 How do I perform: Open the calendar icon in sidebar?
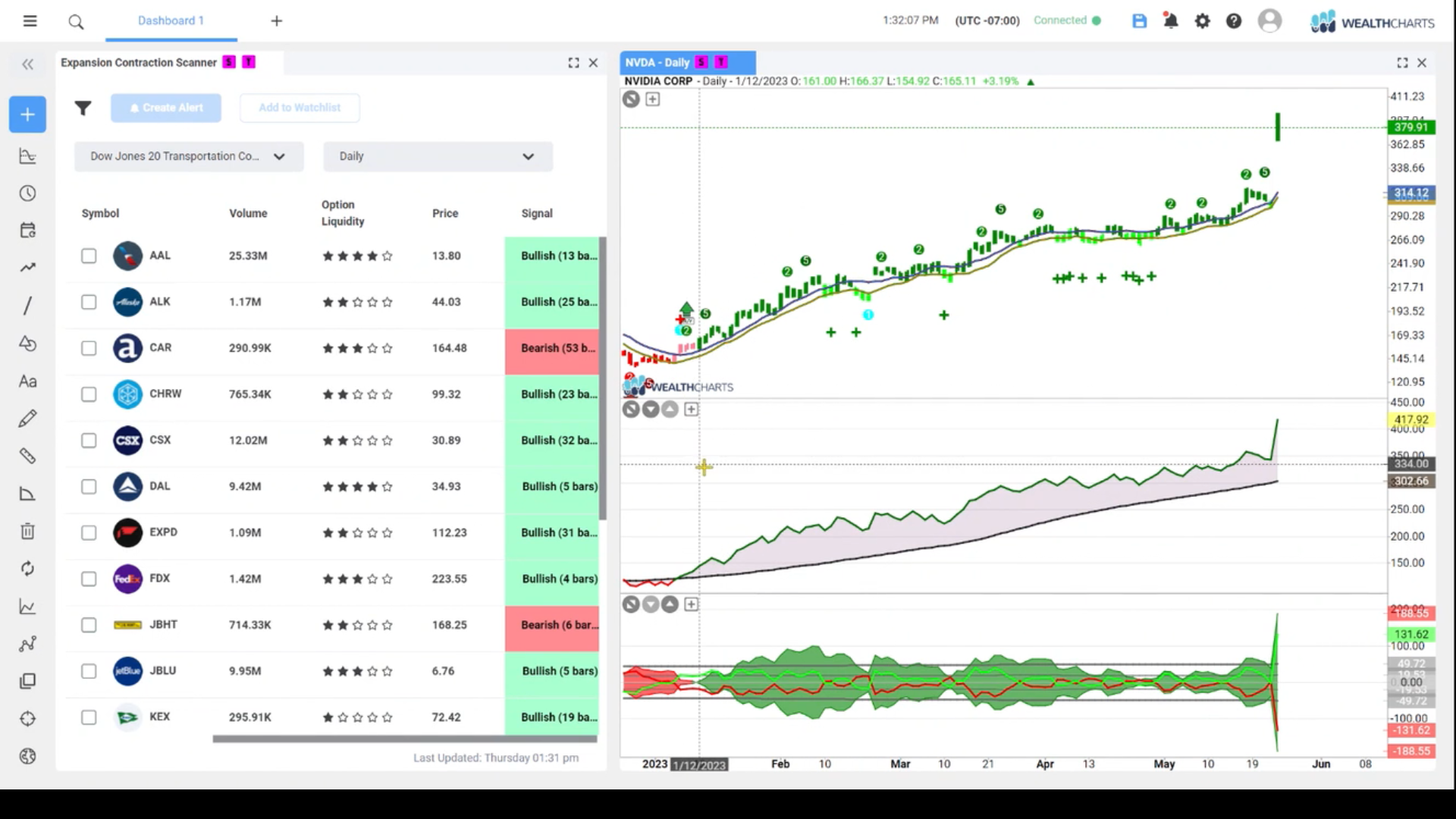[27, 231]
